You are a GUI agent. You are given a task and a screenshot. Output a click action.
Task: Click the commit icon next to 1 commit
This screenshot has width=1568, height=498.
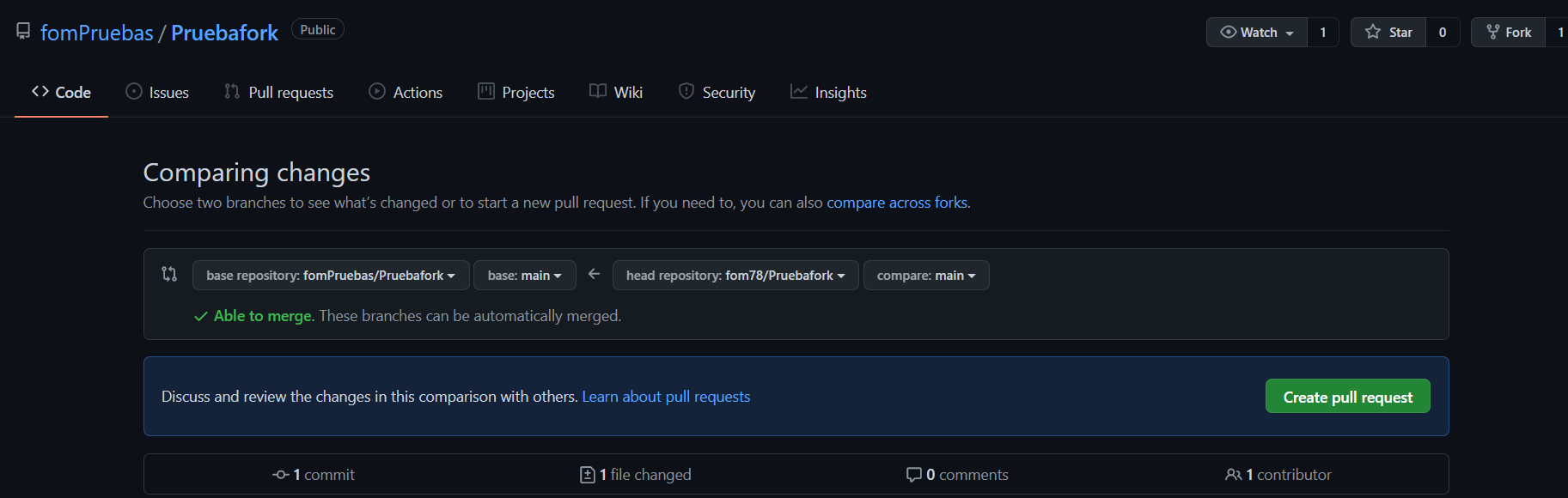coord(280,475)
